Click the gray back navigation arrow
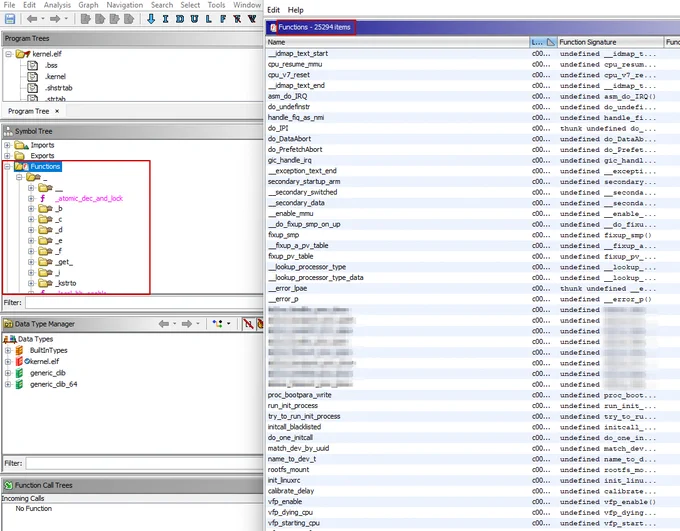 coord(32,19)
